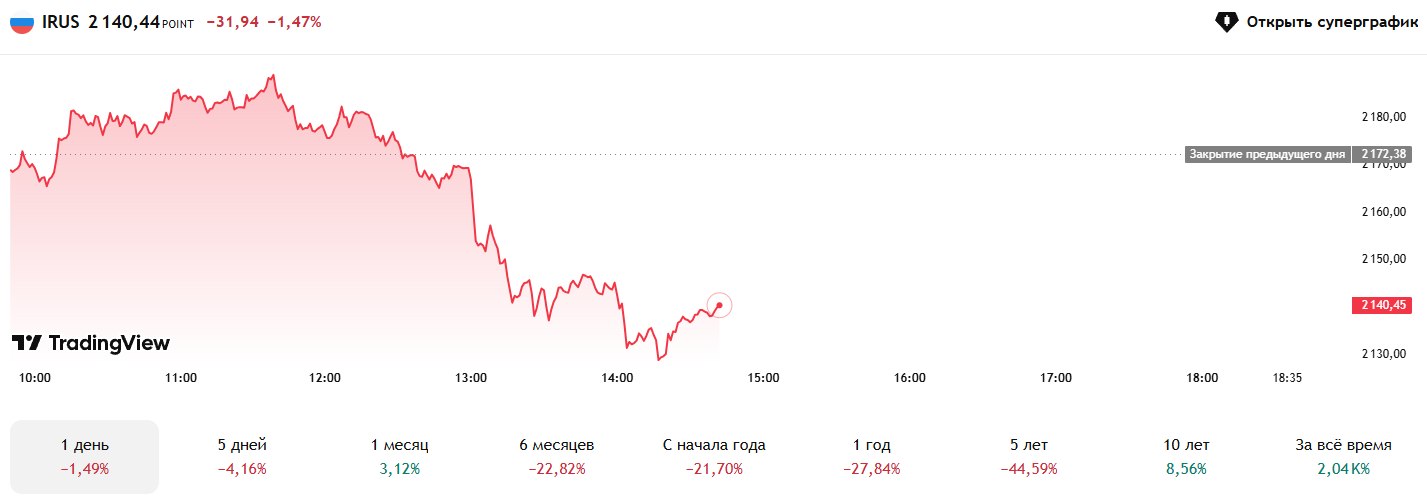Click the IRUS ticker symbol name
Screen dimensions: 1427x501
[62, 22]
